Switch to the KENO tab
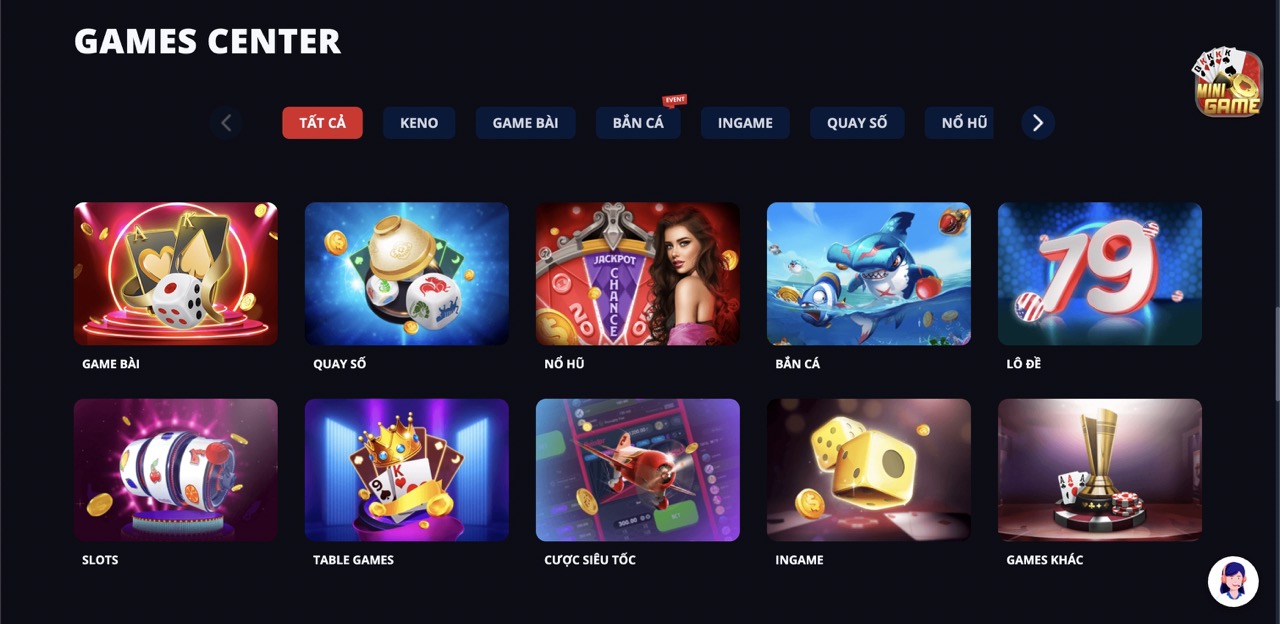The image size is (1280, 624). (419, 123)
